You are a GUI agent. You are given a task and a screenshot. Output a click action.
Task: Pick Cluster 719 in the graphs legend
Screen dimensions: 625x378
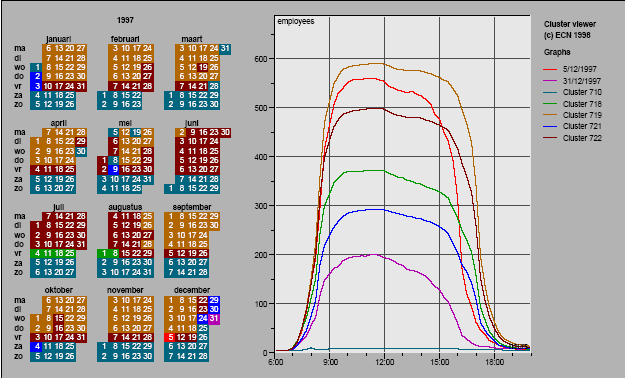point(572,115)
